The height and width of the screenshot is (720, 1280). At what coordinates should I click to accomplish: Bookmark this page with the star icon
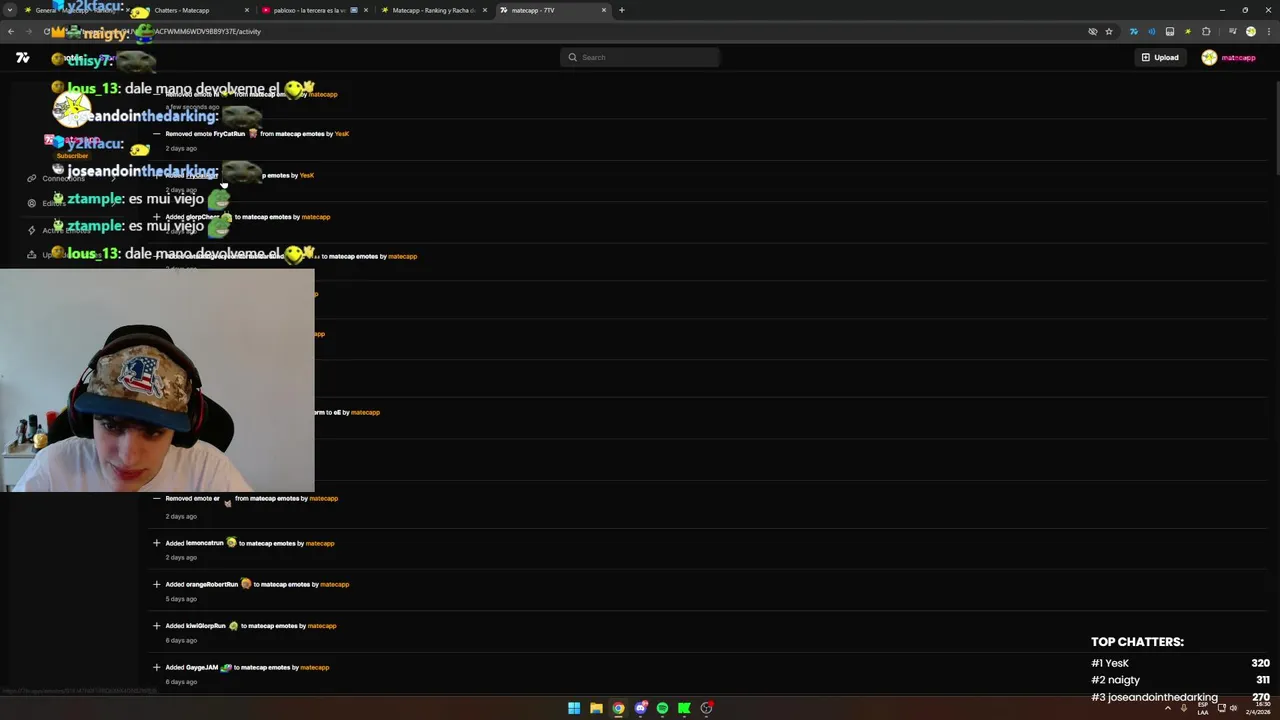[1109, 31]
